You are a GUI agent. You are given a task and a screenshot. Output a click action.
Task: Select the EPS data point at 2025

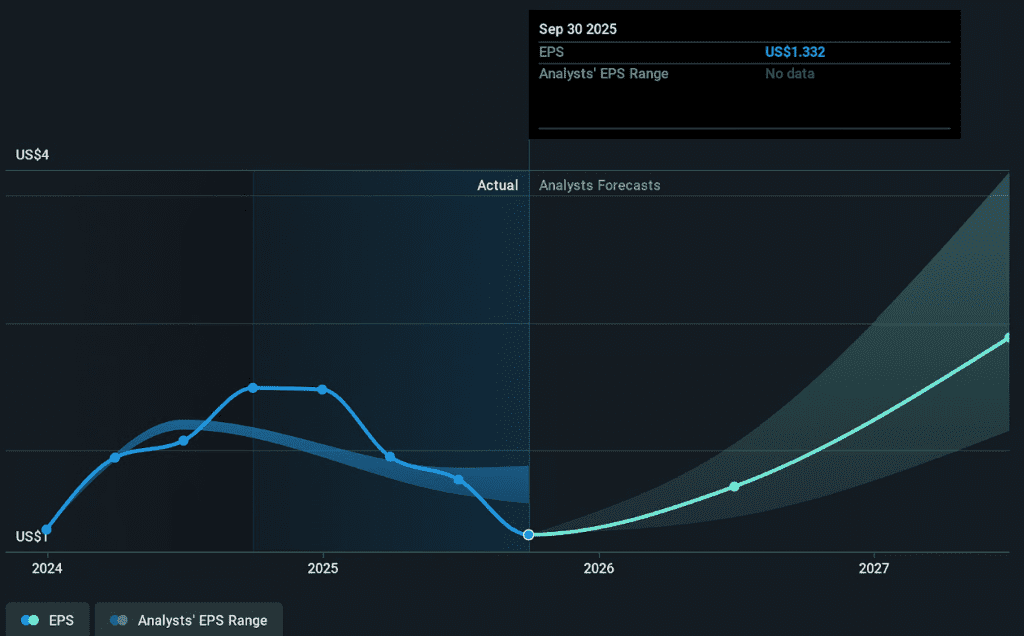(x=322, y=389)
